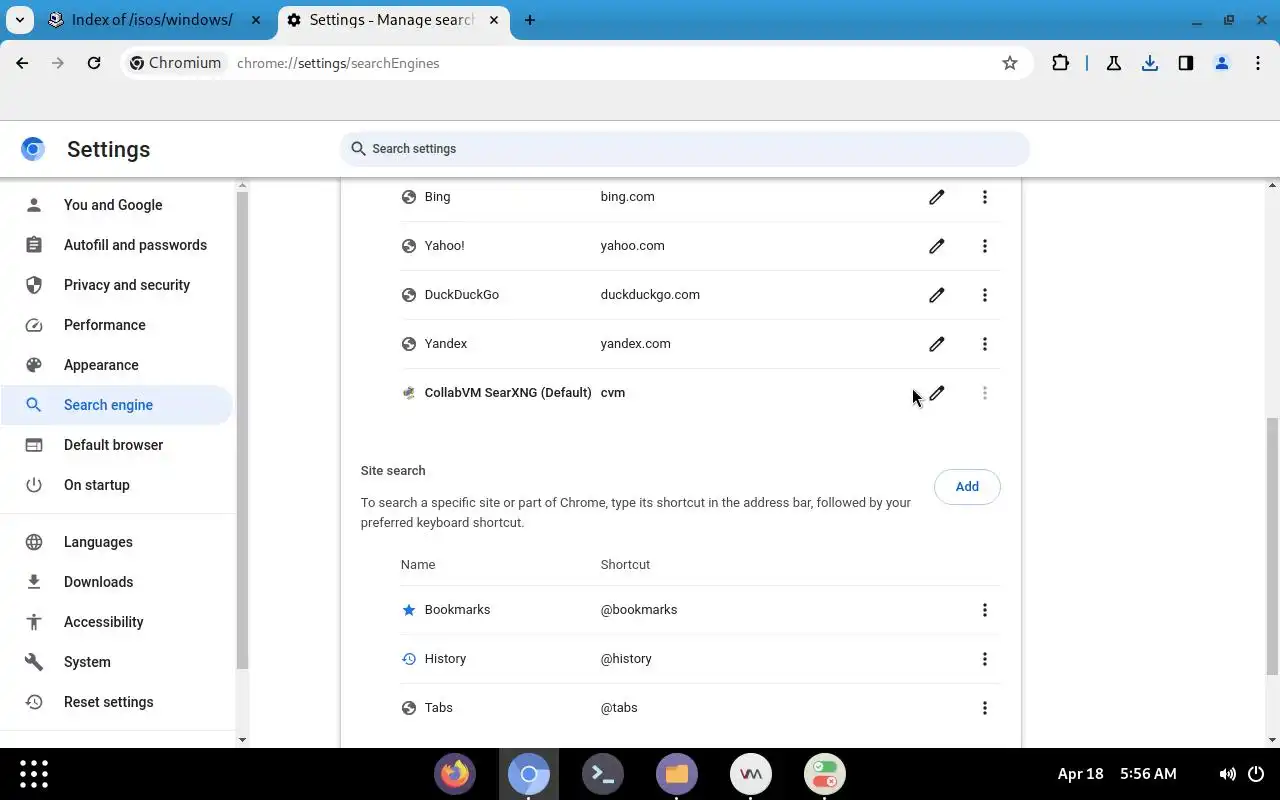The width and height of the screenshot is (1280, 800).
Task: Open the Terminal from taskbar
Action: 603,774
